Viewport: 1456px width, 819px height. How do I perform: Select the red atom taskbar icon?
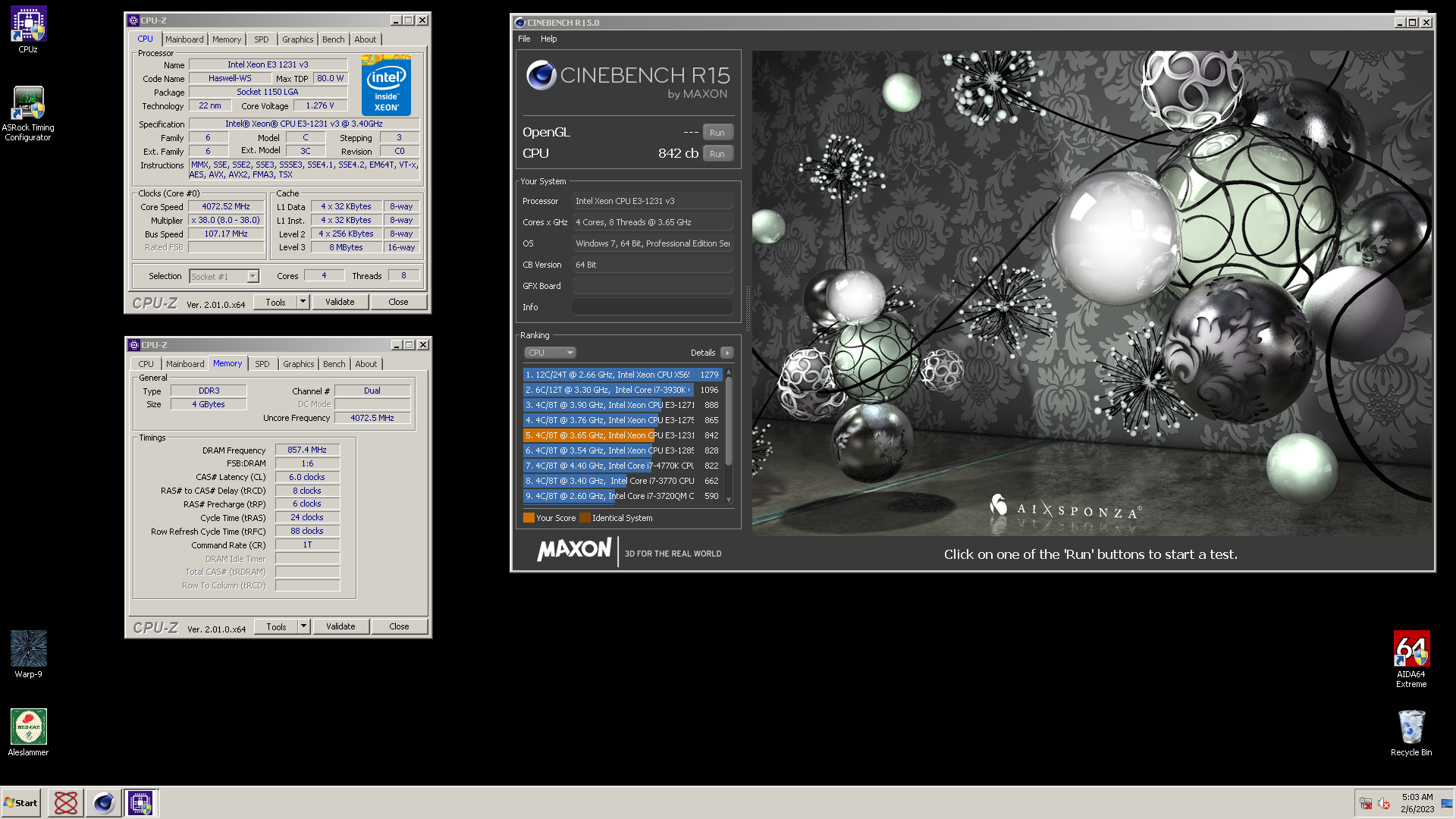tap(66, 803)
